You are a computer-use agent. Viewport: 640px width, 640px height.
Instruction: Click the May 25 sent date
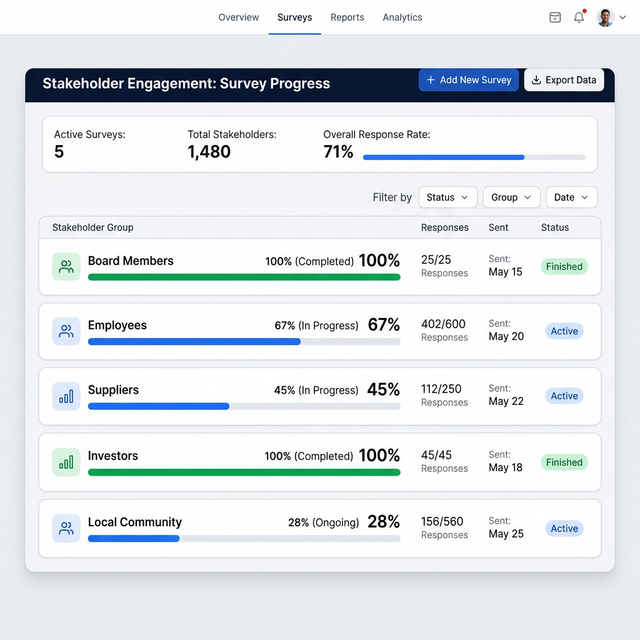pyautogui.click(x=506, y=533)
